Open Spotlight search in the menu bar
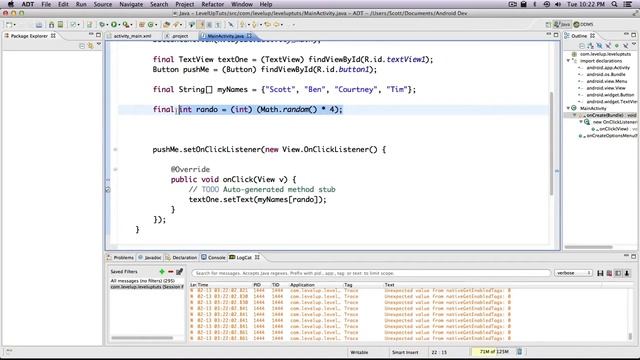640x360 pixels. [x=614, y=4]
